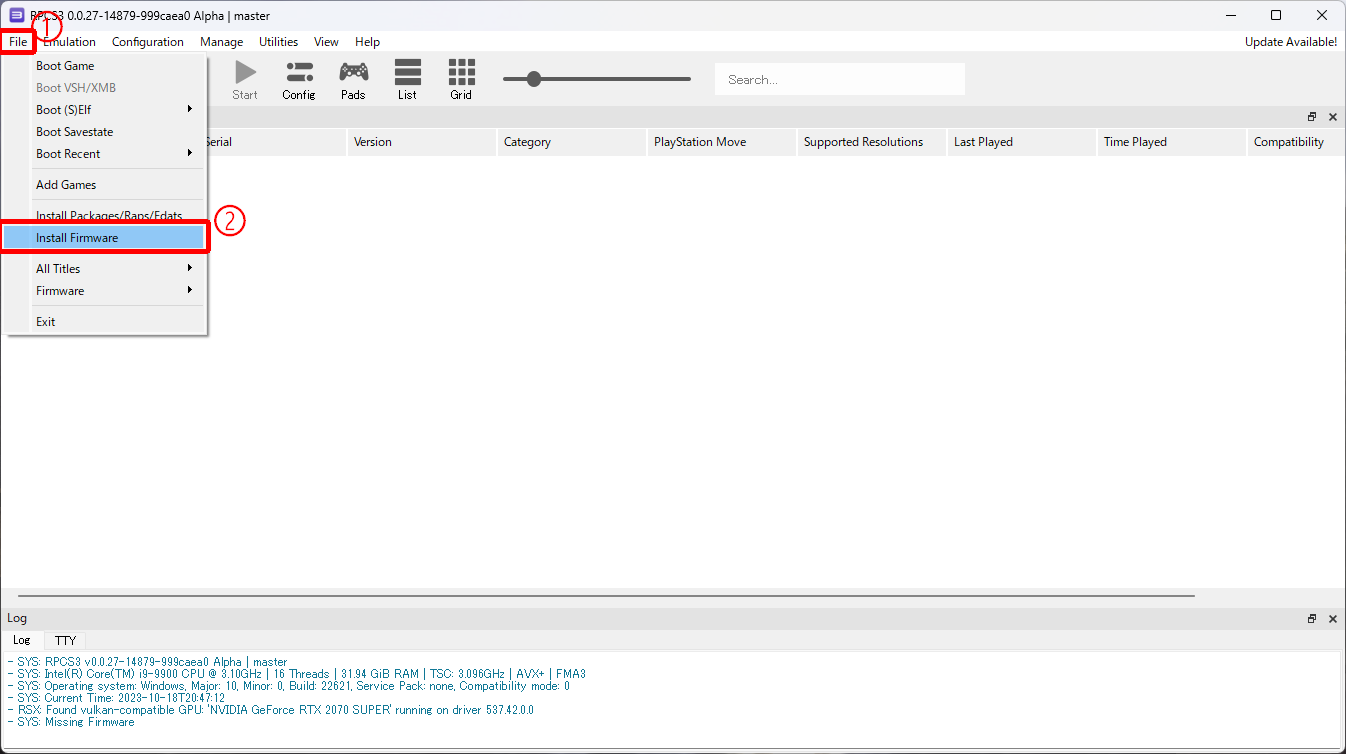This screenshot has height=754, width=1346.
Task: Switch to the TTY tab
Action: point(65,640)
